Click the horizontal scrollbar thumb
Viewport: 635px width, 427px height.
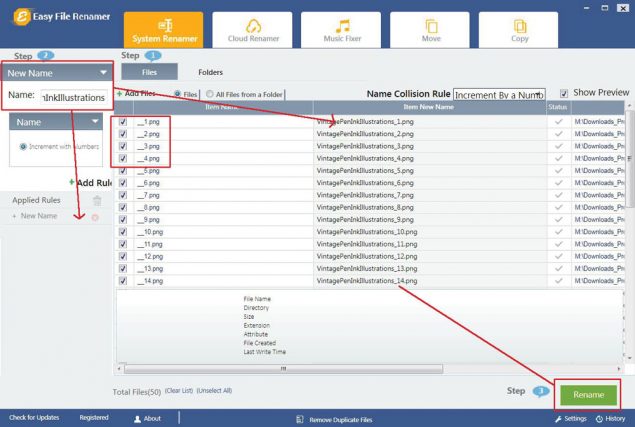(x=283, y=369)
